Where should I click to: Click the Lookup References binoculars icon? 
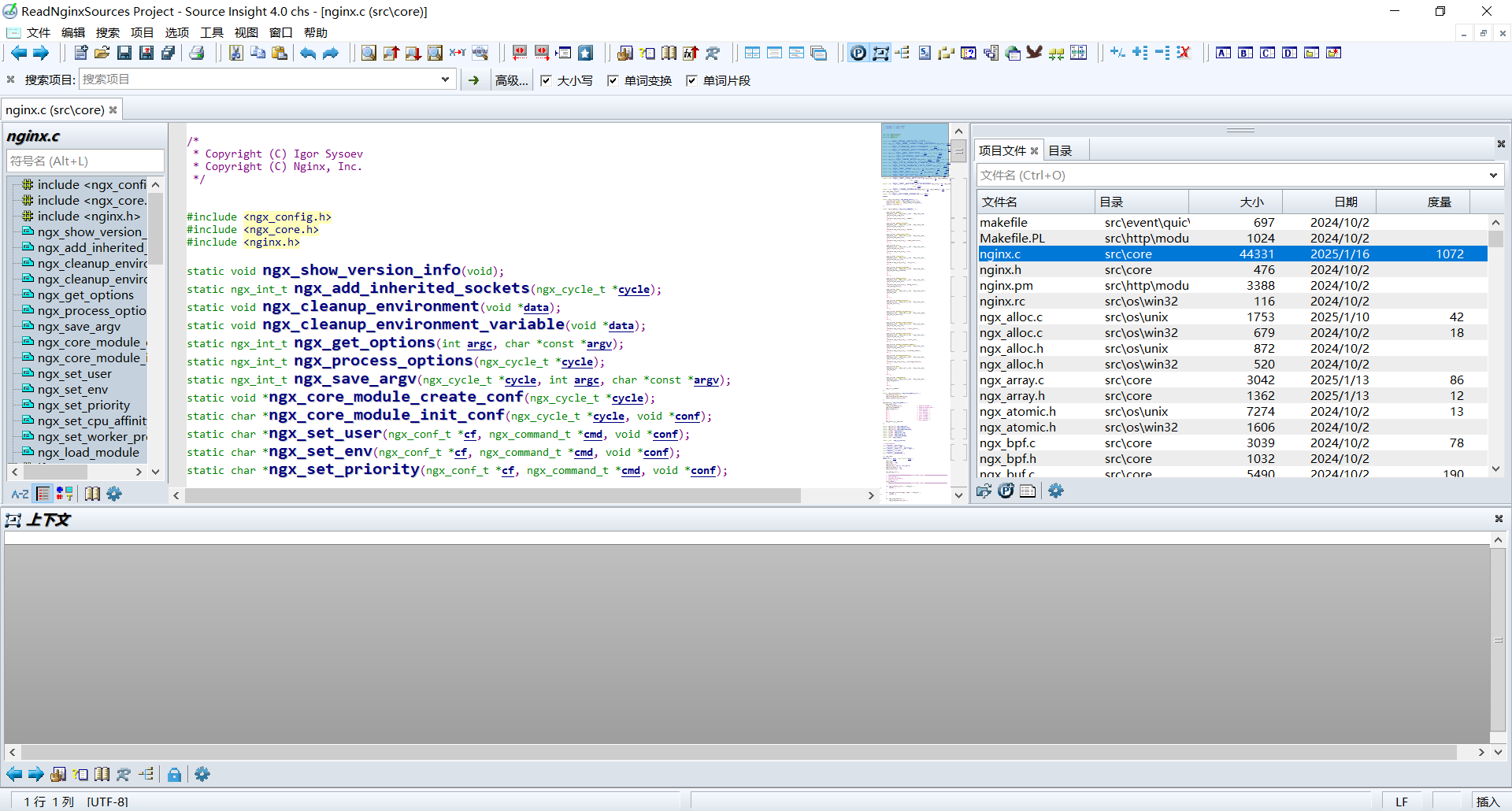click(713, 53)
